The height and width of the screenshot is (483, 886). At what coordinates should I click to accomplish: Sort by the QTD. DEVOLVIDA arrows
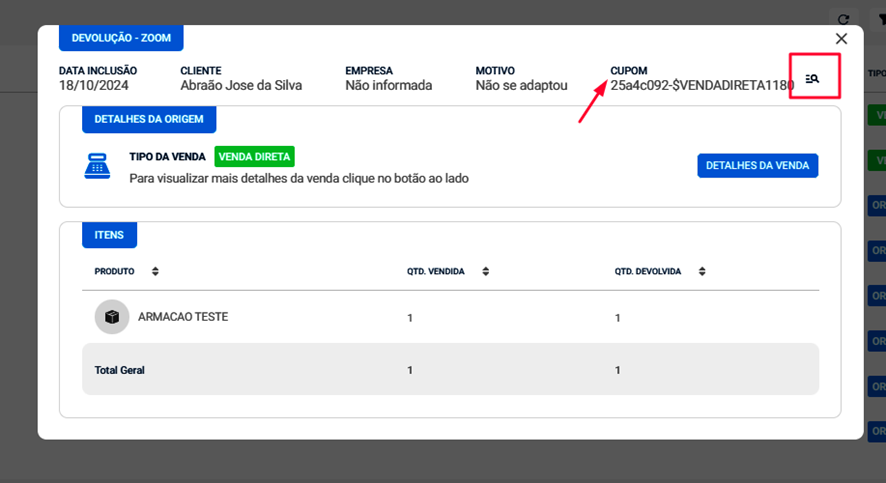coord(702,271)
